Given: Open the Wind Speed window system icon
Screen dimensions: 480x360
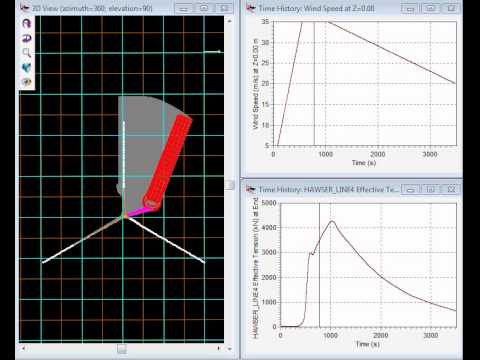Looking at the screenshot, I should coord(251,8).
